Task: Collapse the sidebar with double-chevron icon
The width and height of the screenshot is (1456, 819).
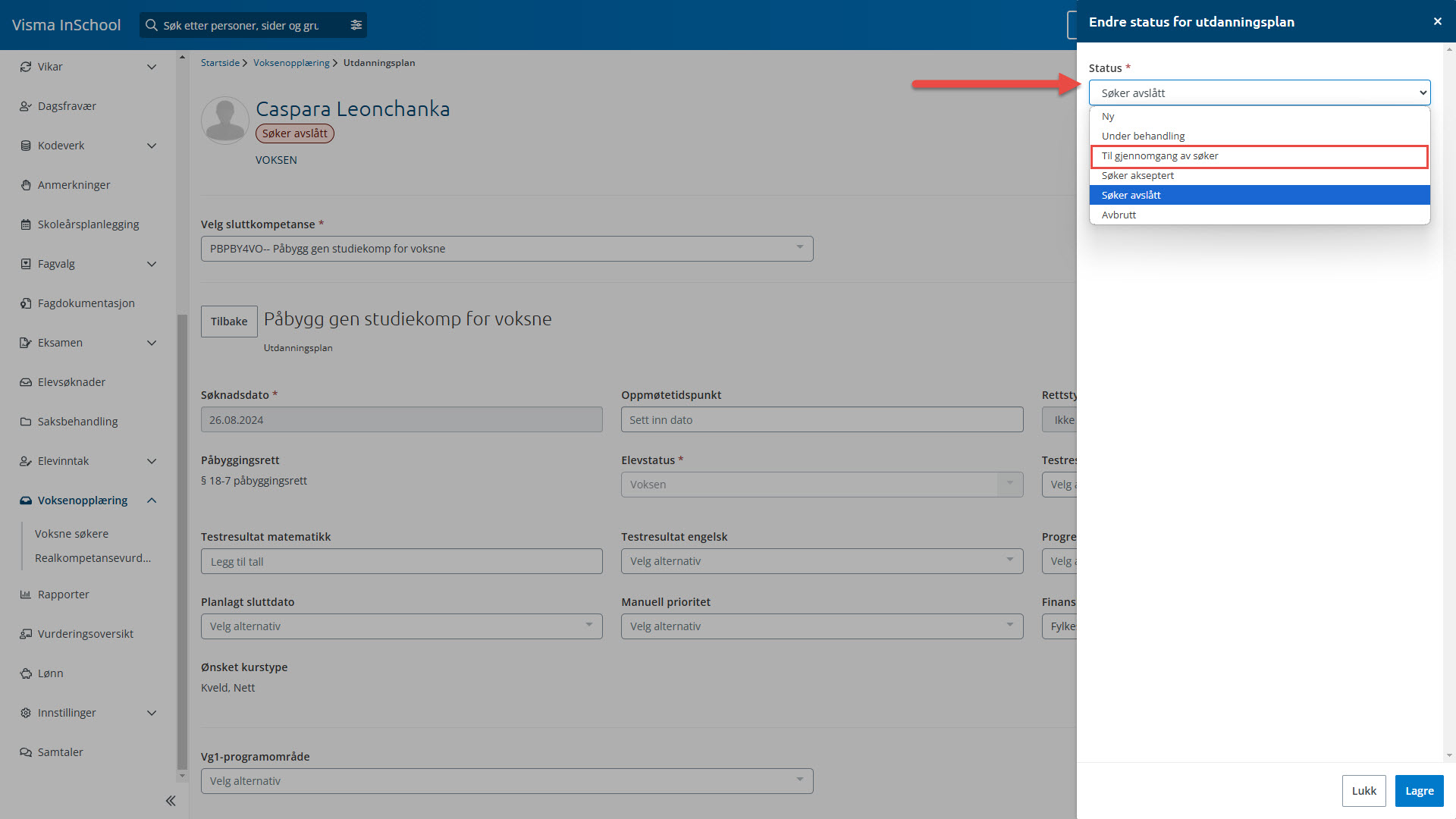Action: pyautogui.click(x=171, y=801)
